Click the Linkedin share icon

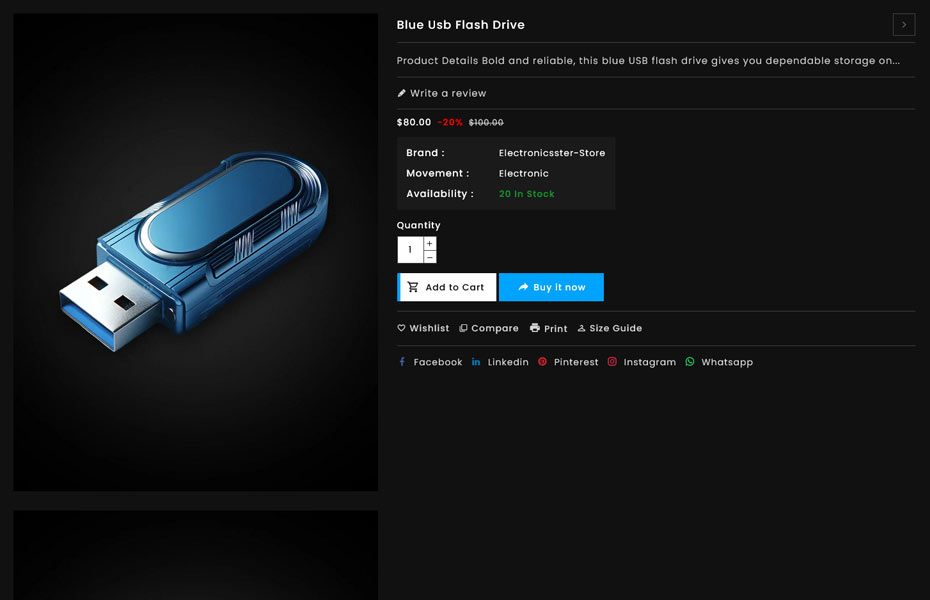click(476, 362)
